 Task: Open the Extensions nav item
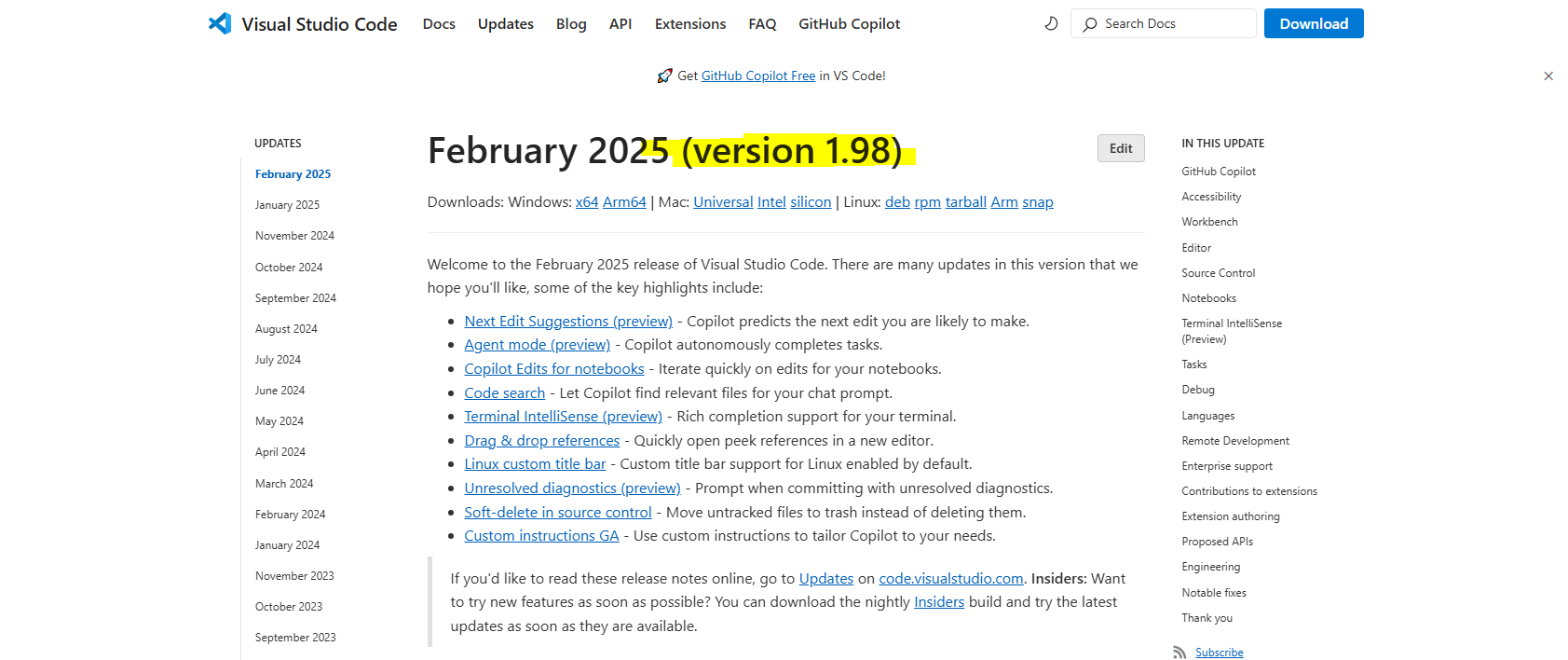[690, 24]
